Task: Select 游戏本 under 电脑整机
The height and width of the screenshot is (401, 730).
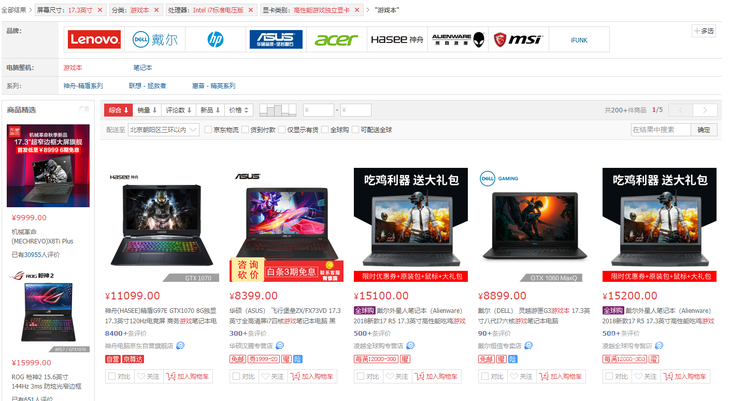Action: (x=73, y=68)
